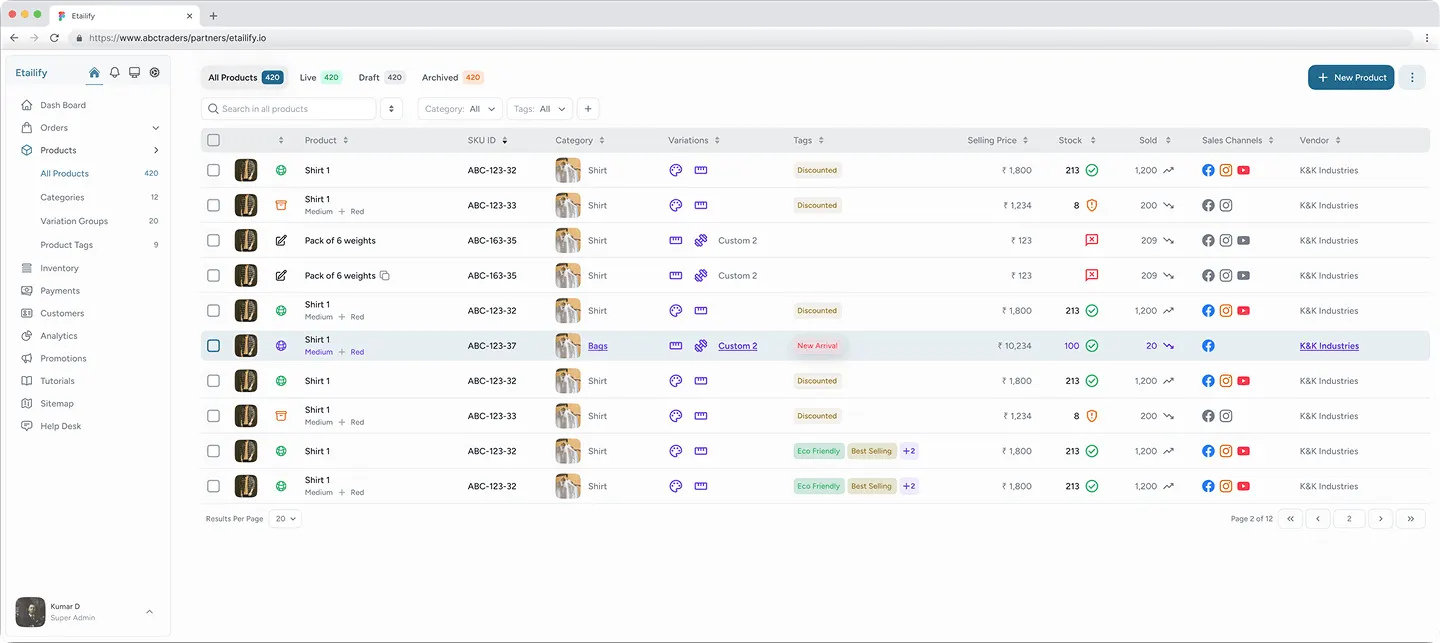Collapse the Products sidebar menu chevron
1440x643 pixels.
(155, 150)
